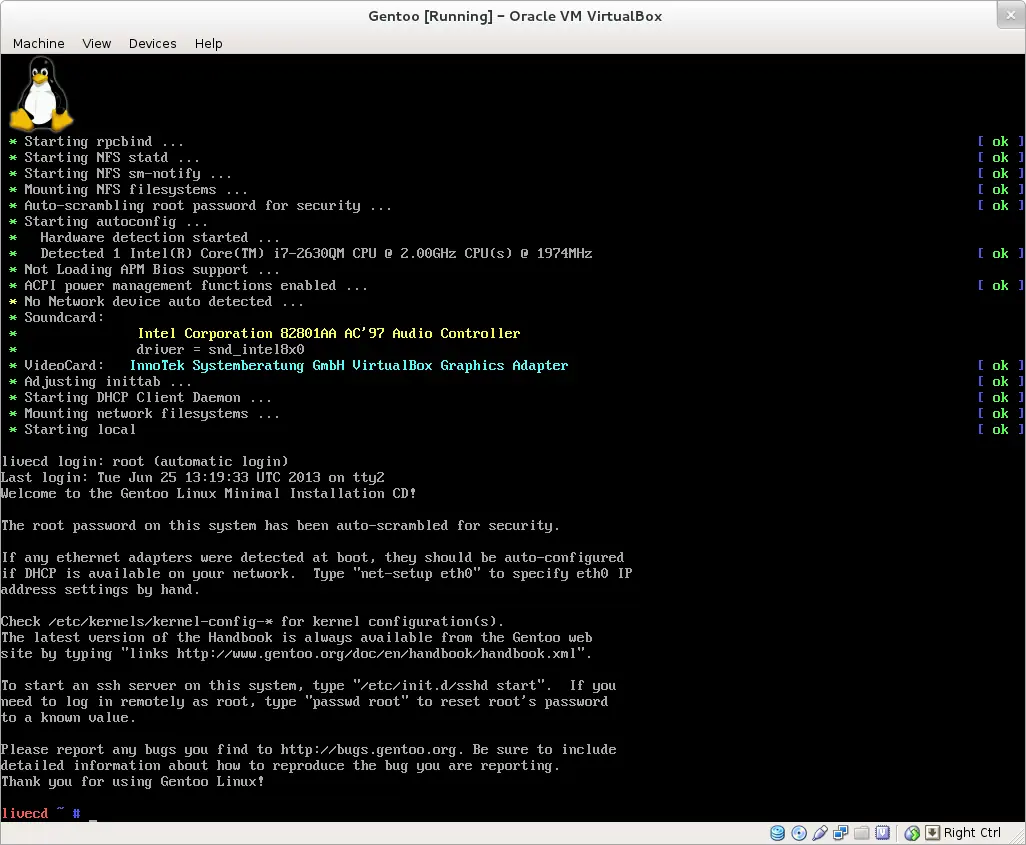The image size is (1026, 845).
Task: Click the 'livecd ~ #' shell prompt
Action: pyautogui.click(x=41, y=814)
